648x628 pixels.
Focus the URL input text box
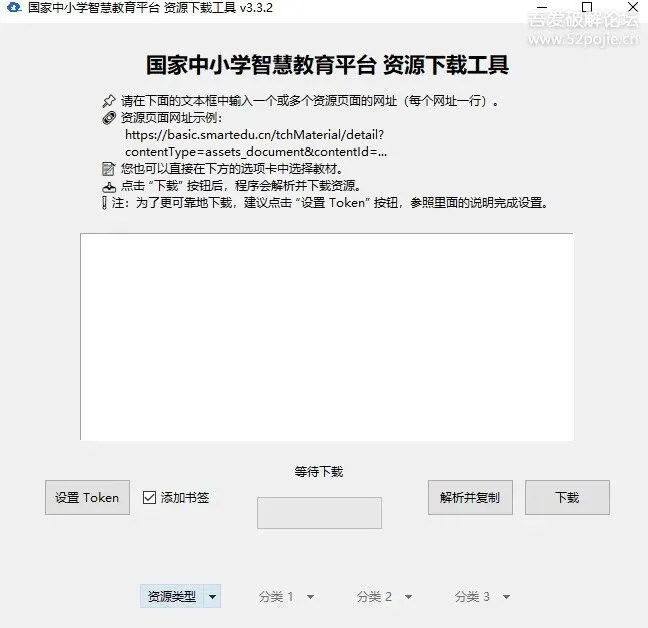327,337
